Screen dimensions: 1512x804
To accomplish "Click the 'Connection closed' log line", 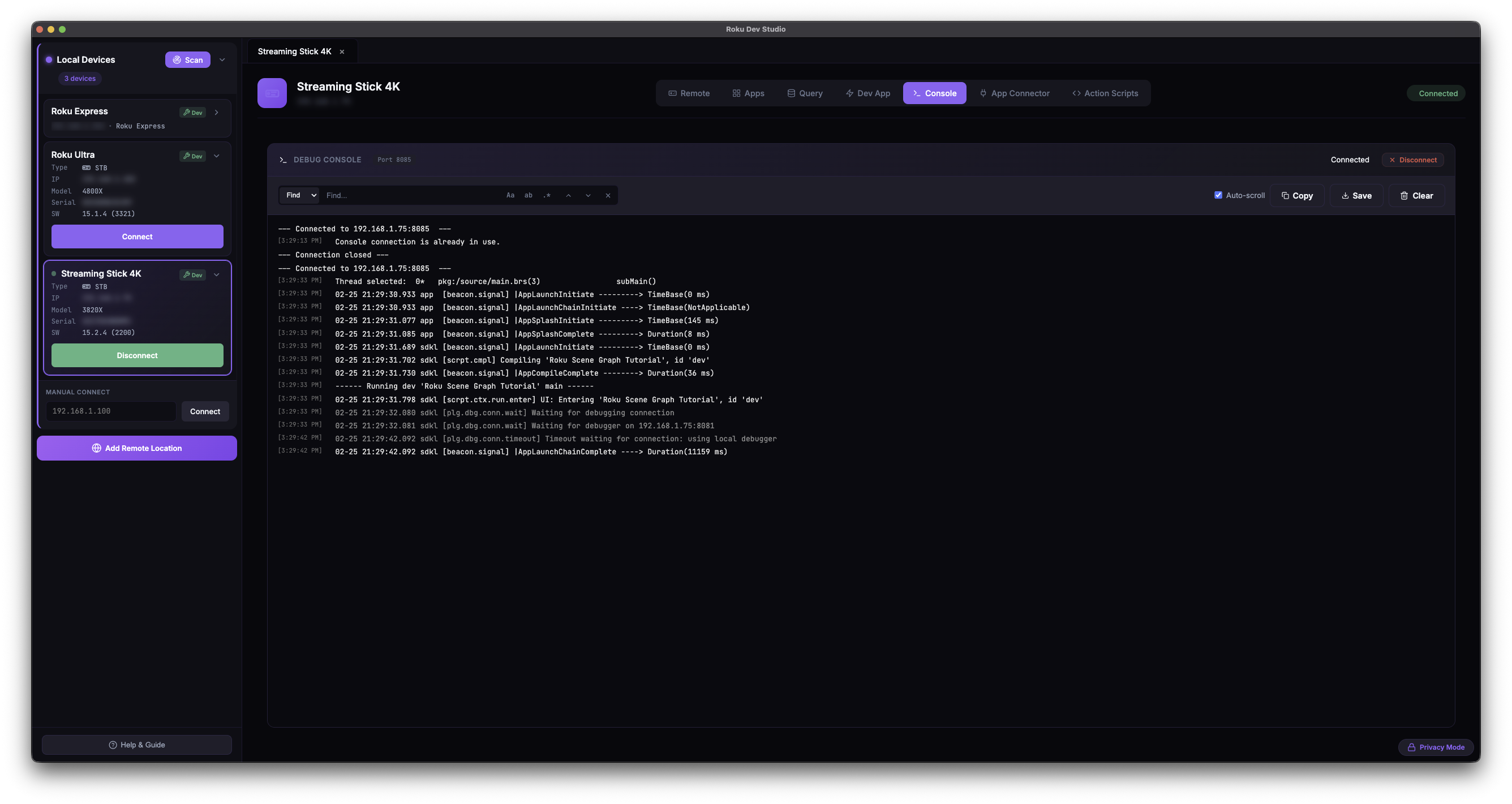I will [333, 255].
